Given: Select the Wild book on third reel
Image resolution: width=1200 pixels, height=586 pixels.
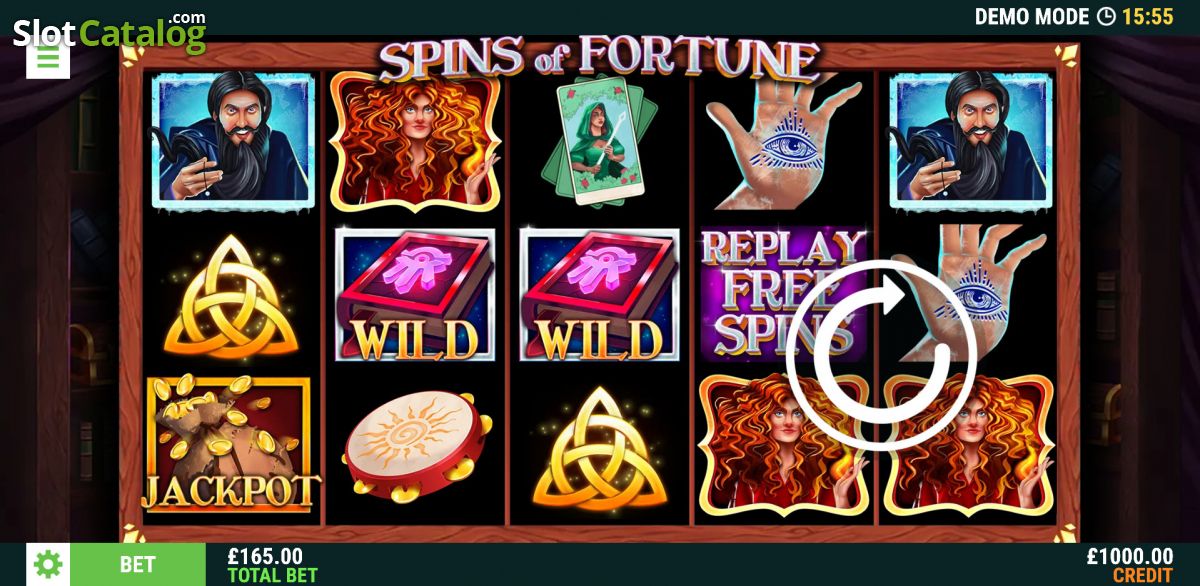Looking at the screenshot, I should [x=600, y=295].
